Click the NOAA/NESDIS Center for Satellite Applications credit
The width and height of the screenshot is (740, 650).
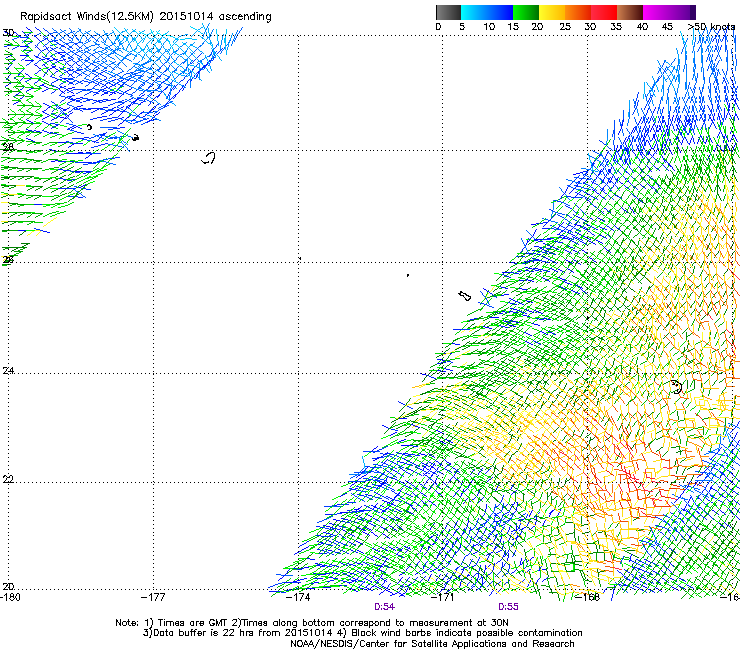[432, 644]
